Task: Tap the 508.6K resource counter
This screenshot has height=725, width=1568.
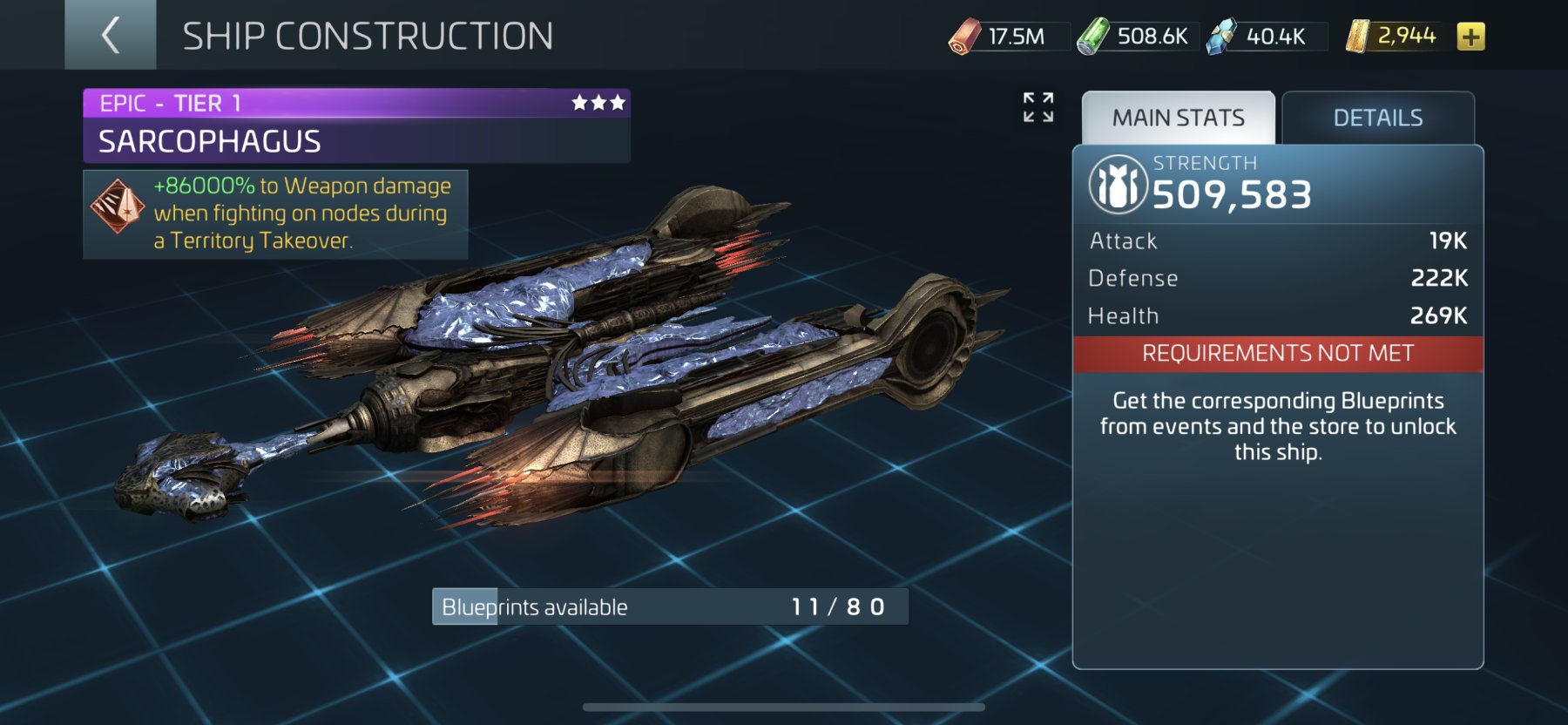Action: 1152,37
